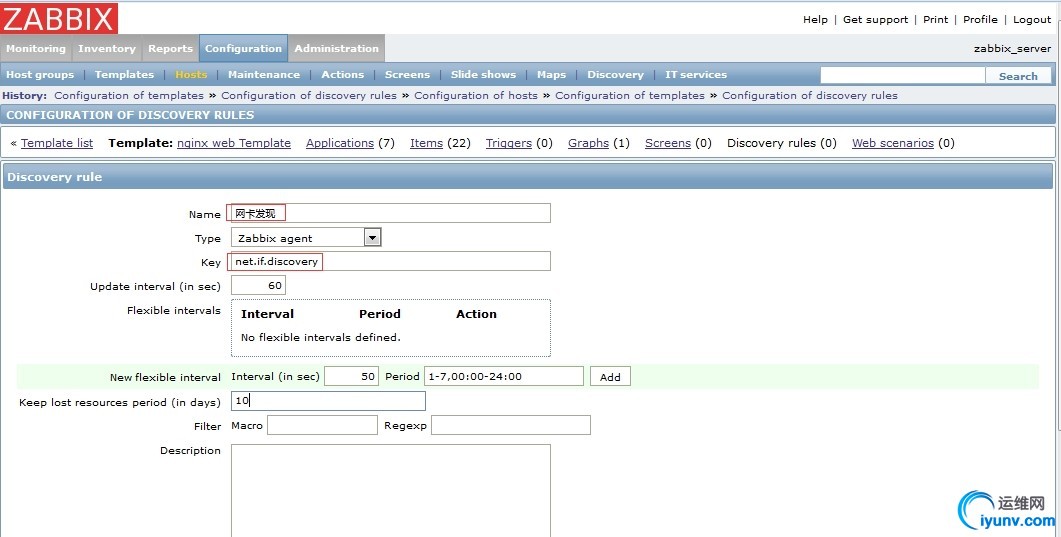The width and height of the screenshot is (1061, 537).
Task: Click last history link Configuration of discovery rules
Action: pos(810,95)
